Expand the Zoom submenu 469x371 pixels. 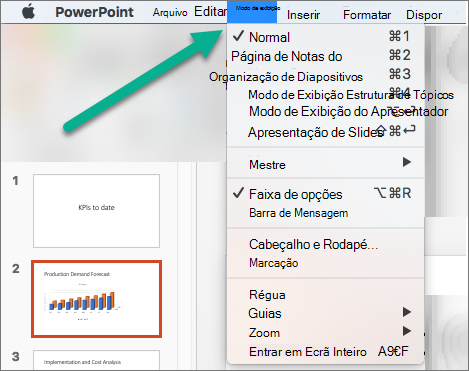325,332
